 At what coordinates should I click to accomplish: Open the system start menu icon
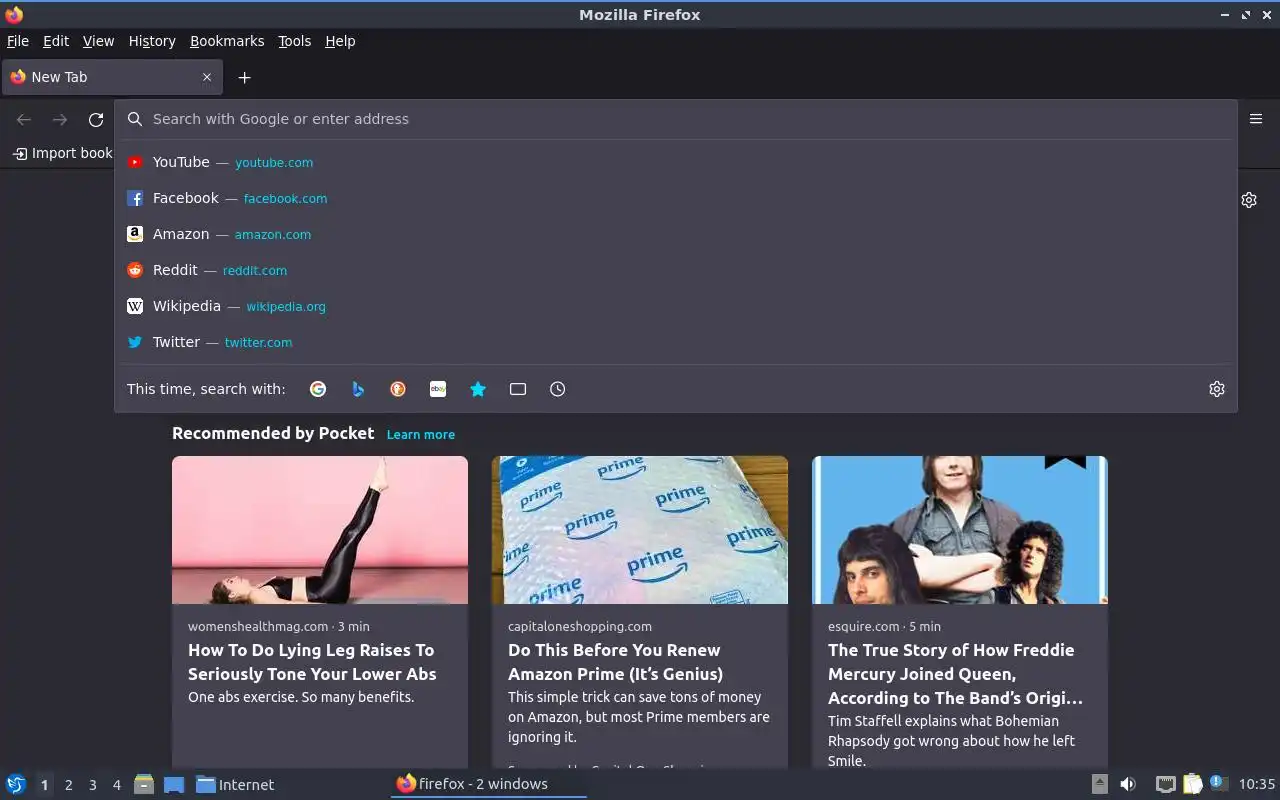coord(16,784)
